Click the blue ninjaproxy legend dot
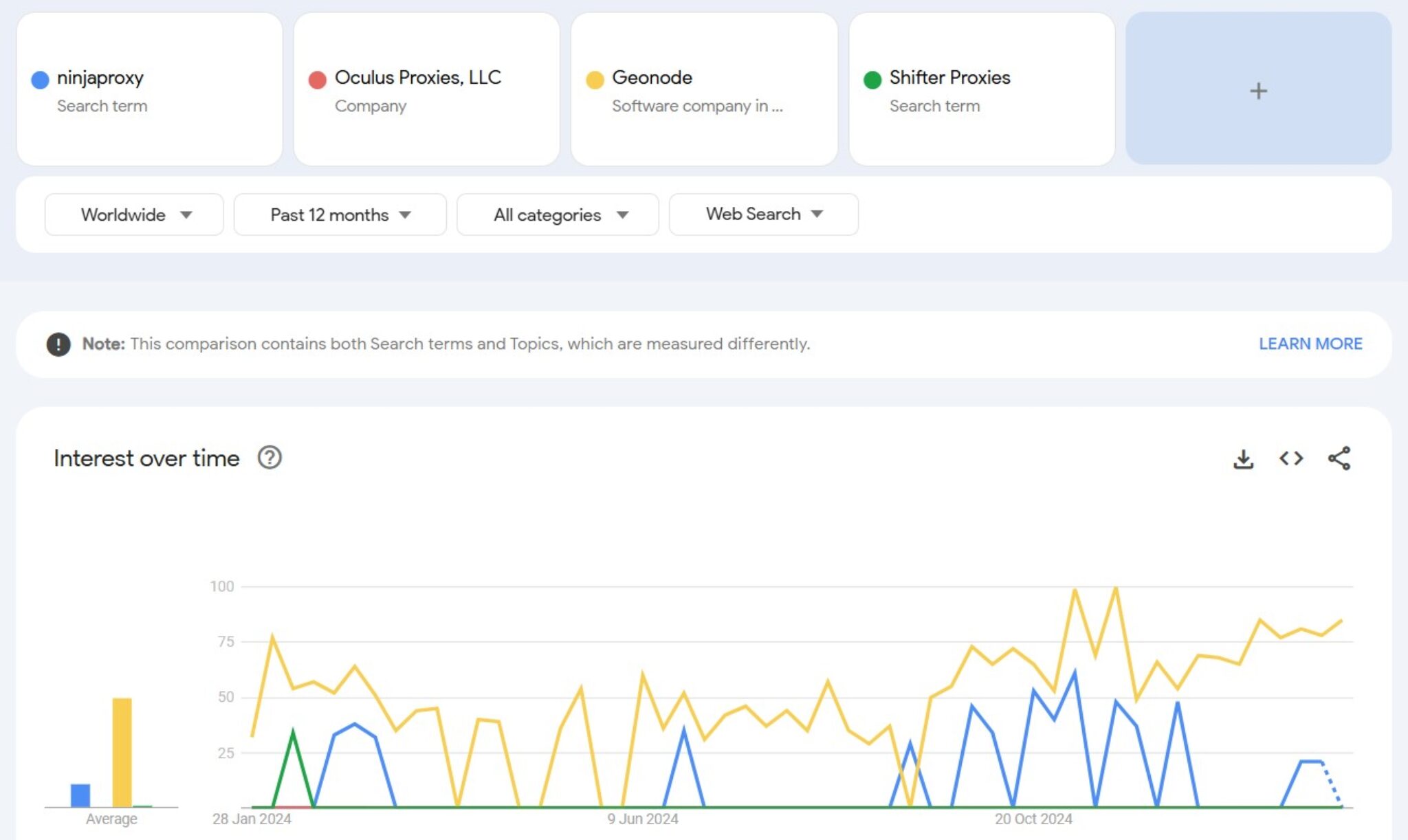The width and height of the screenshot is (1408, 840). point(40,78)
